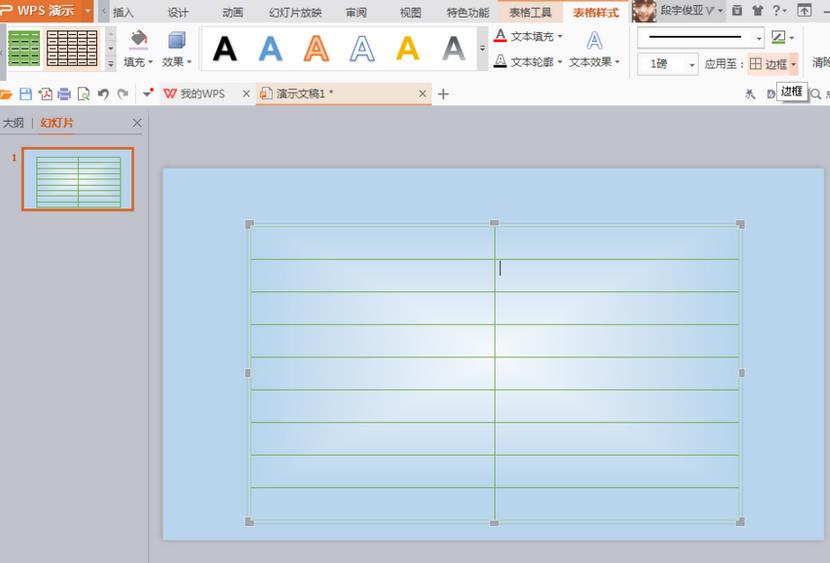The width and height of the screenshot is (830, 563).
Task: Close the 演示文稿1 tab
Action: tap(422, 94)
